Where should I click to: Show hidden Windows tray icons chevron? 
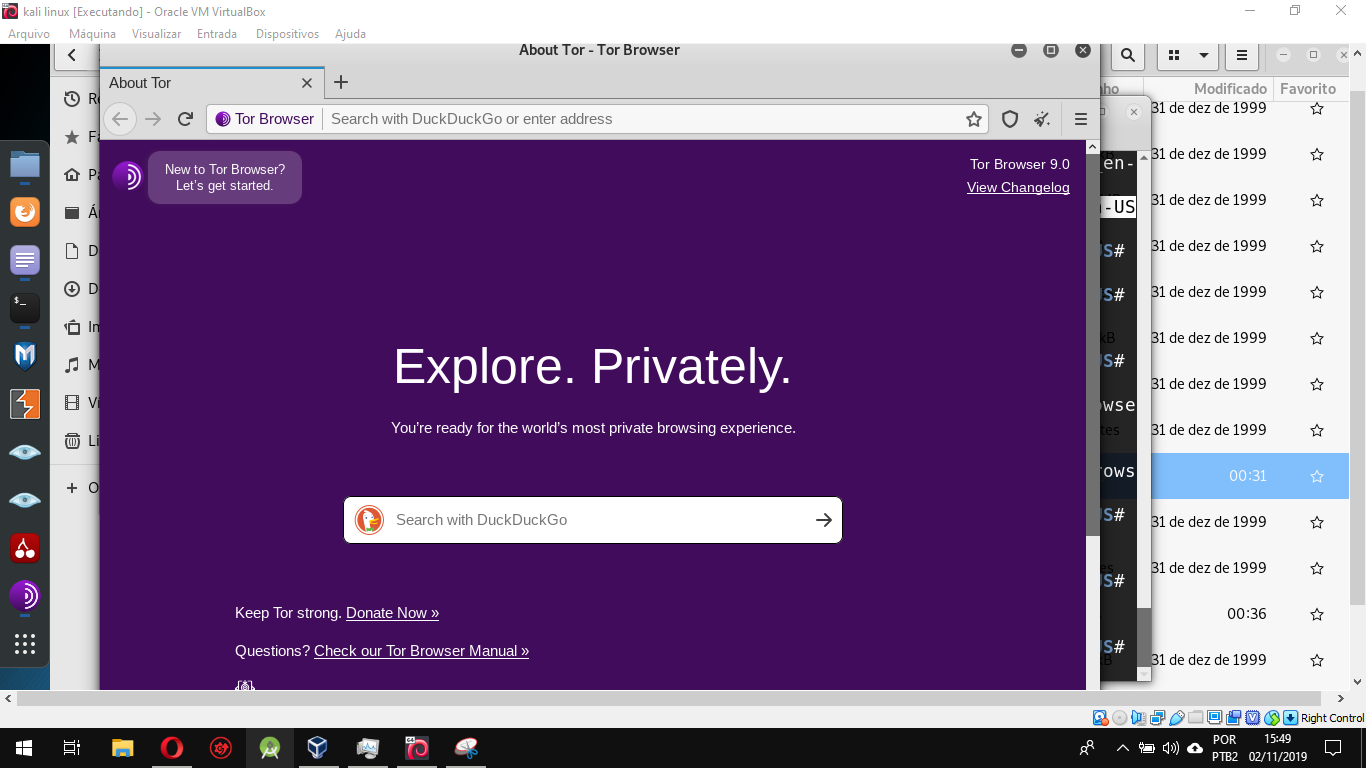click(x=1122, y=748)
